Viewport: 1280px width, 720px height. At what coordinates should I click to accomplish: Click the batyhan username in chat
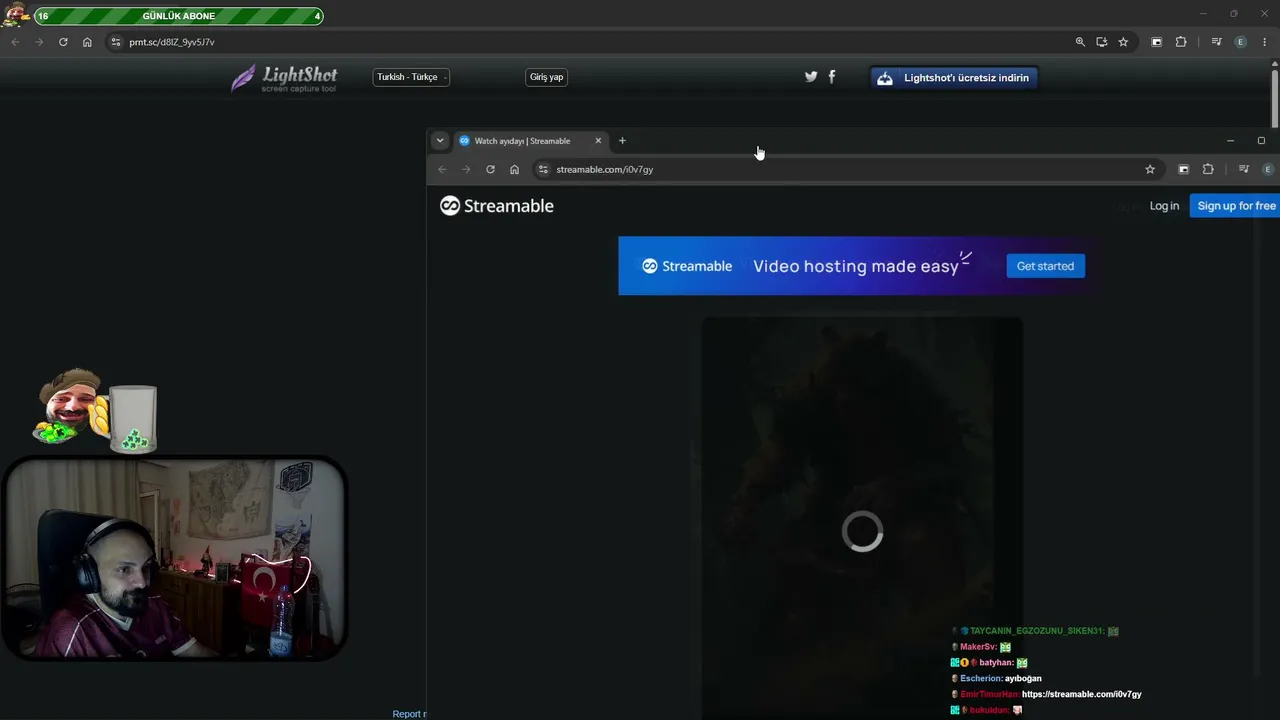click(x=996, y=662)
